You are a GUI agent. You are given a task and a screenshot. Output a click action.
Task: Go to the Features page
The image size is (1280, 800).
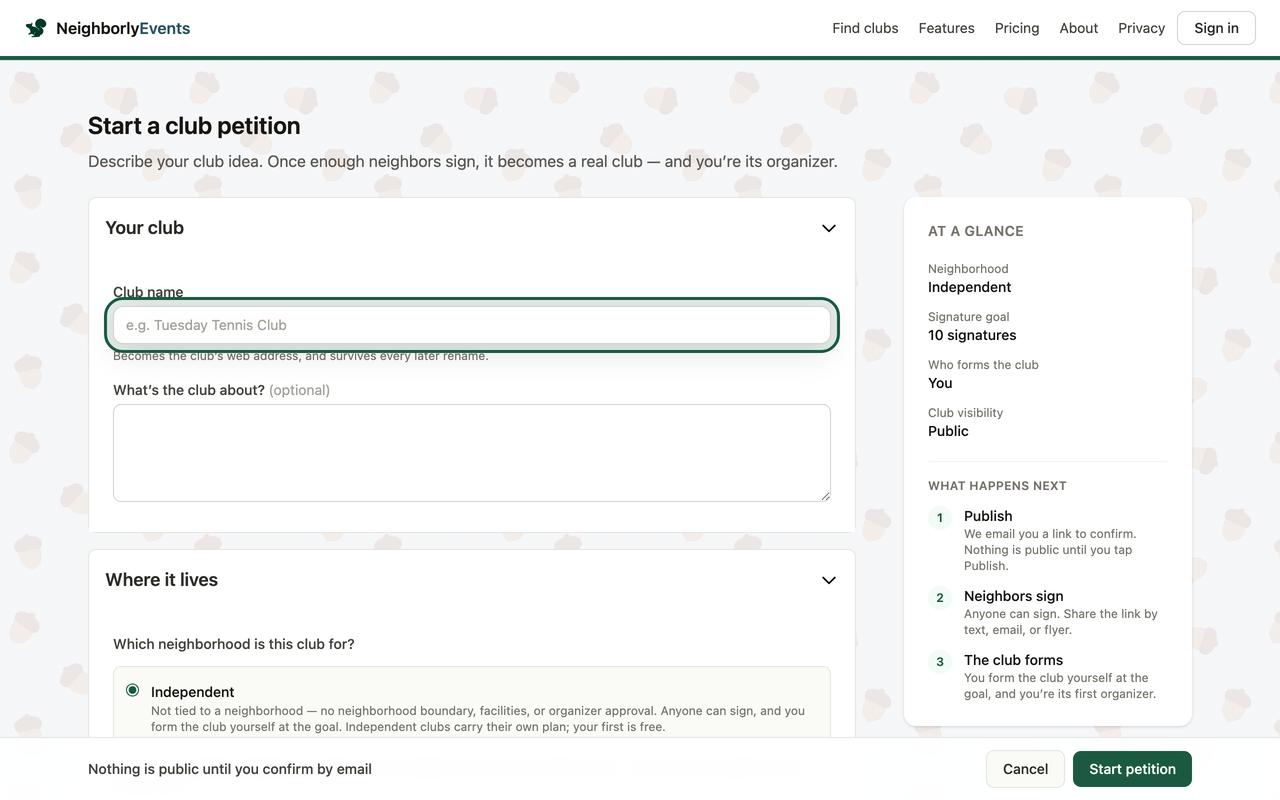(x=946, y=28)
